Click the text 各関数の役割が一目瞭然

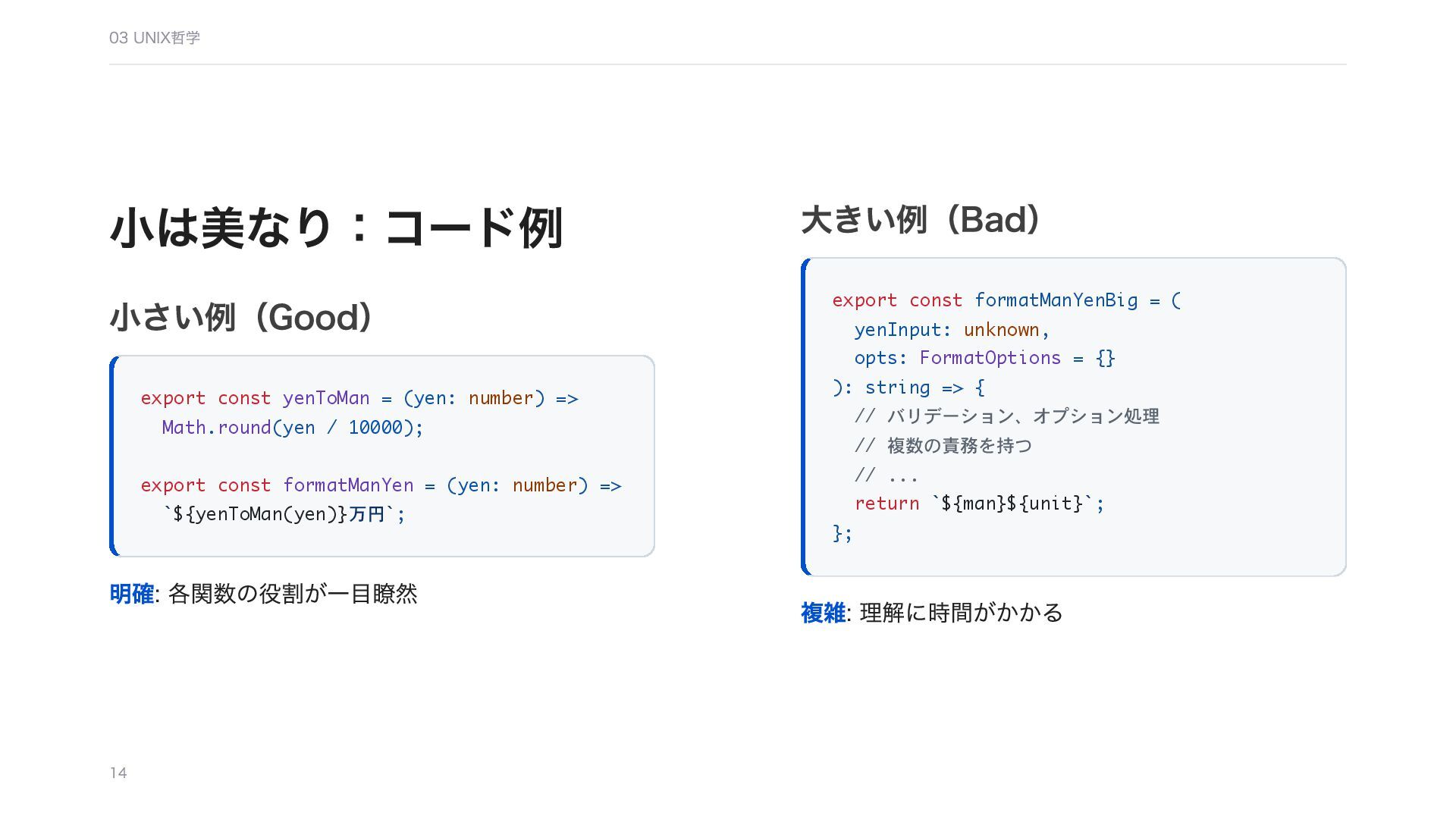292,594
